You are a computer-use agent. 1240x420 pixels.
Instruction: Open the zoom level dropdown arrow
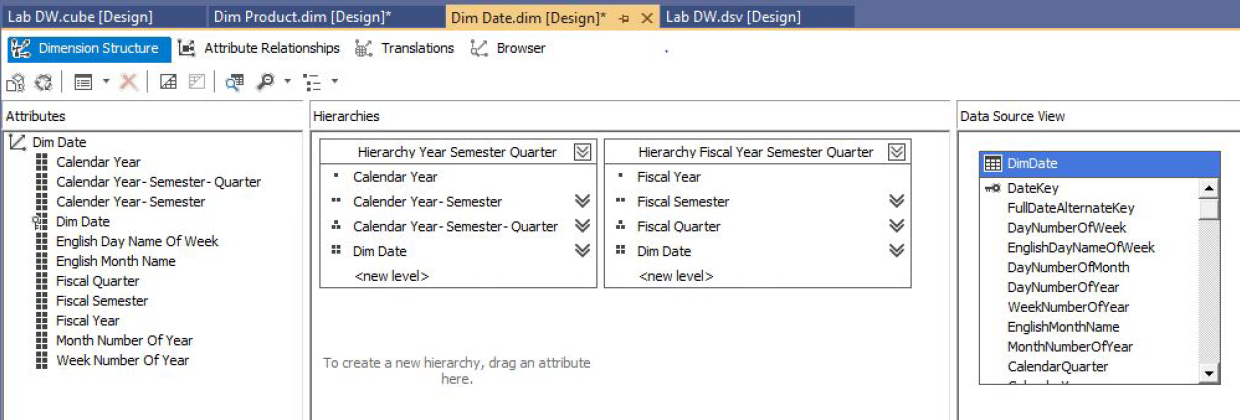click(x=288, y=82)
